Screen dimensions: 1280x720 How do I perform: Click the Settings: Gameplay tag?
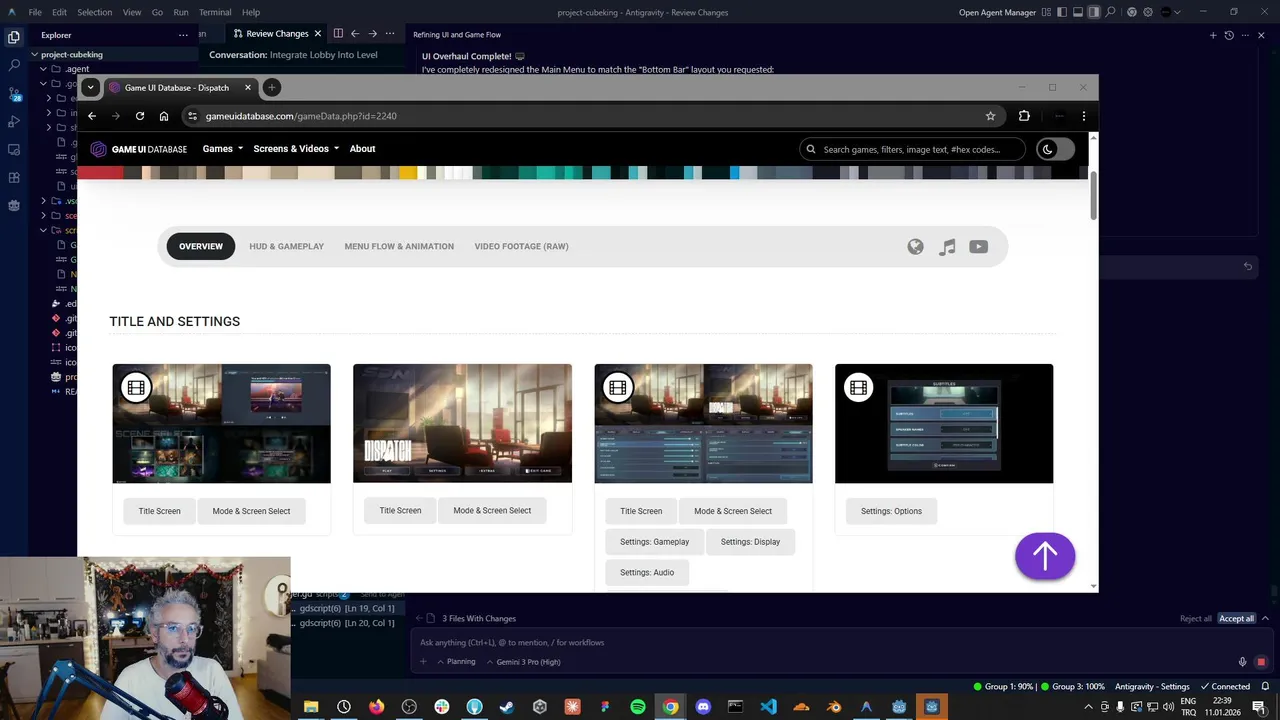click(654, 542)
